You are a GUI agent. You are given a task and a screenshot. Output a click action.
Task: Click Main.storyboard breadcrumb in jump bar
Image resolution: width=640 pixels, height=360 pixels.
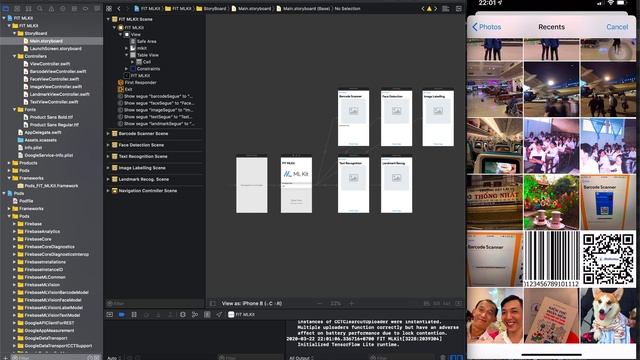click(251, 8)
